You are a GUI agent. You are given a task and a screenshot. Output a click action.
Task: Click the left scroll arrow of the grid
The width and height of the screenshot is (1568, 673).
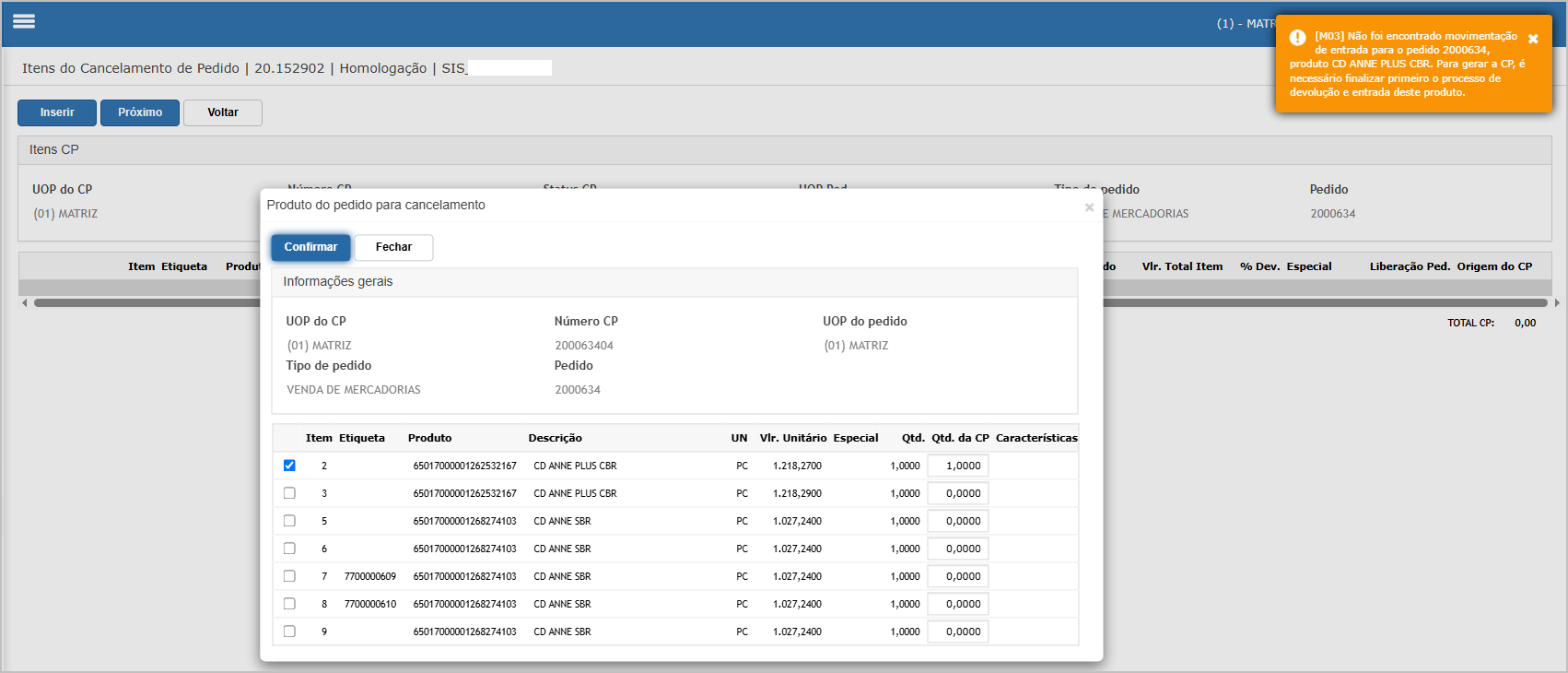point(24,302)
